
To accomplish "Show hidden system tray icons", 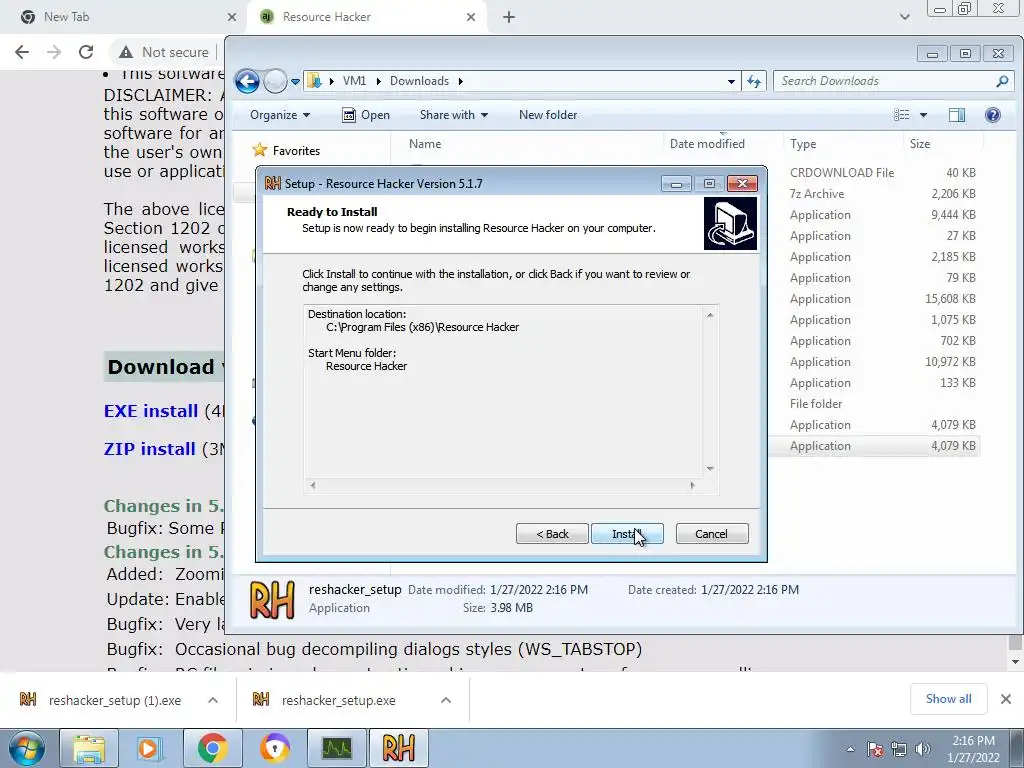I will tap(850, 749).
